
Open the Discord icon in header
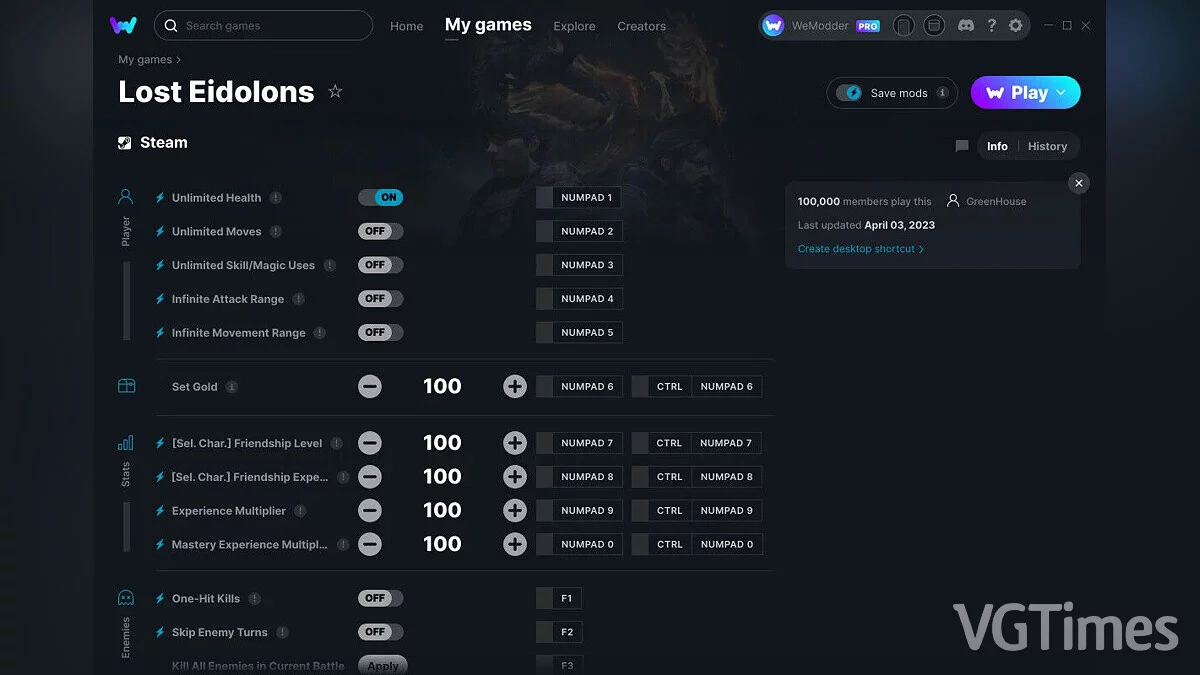(x=965, y=26)
